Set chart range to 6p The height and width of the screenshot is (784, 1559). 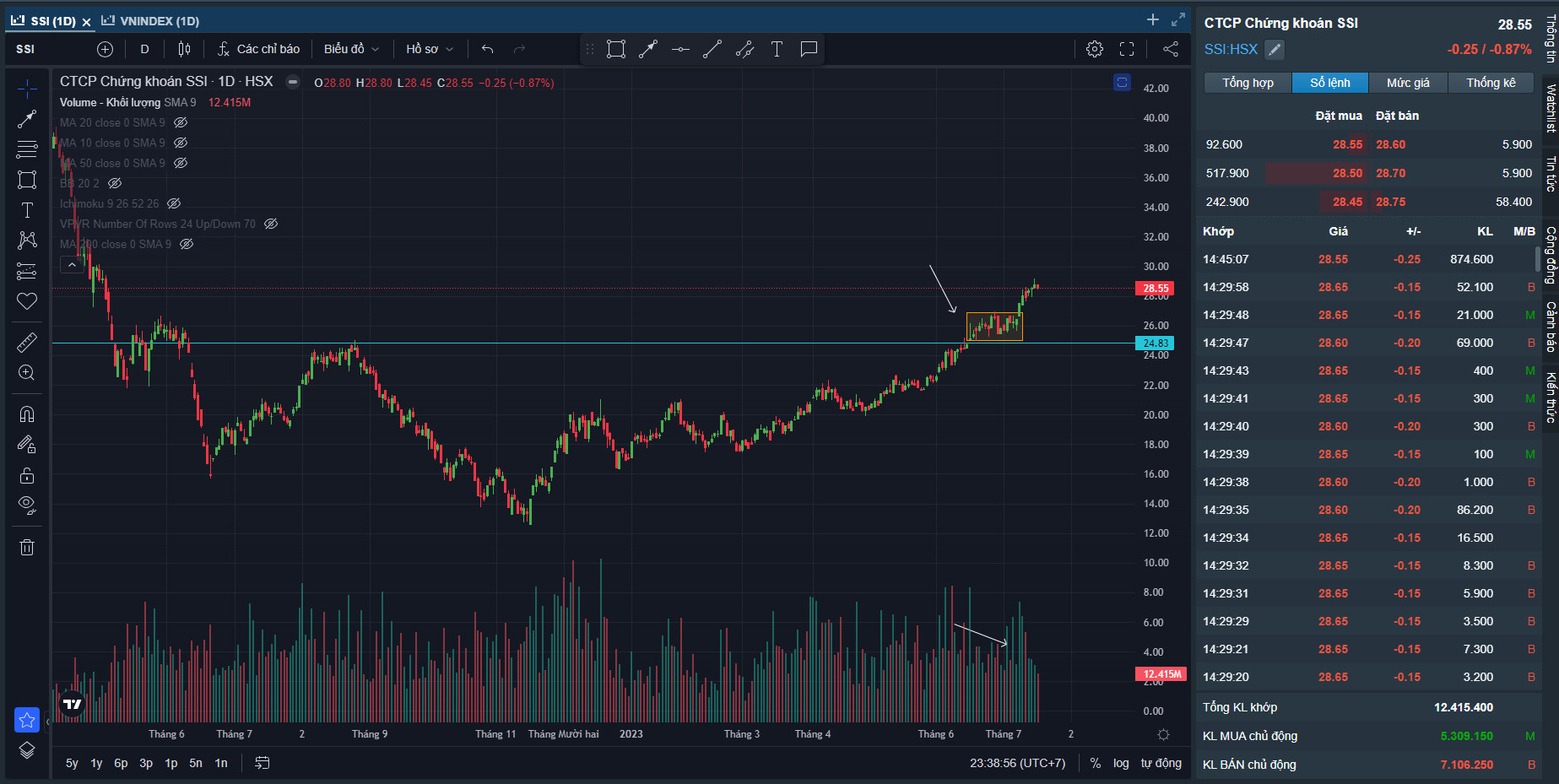click(x=121, y=763)
